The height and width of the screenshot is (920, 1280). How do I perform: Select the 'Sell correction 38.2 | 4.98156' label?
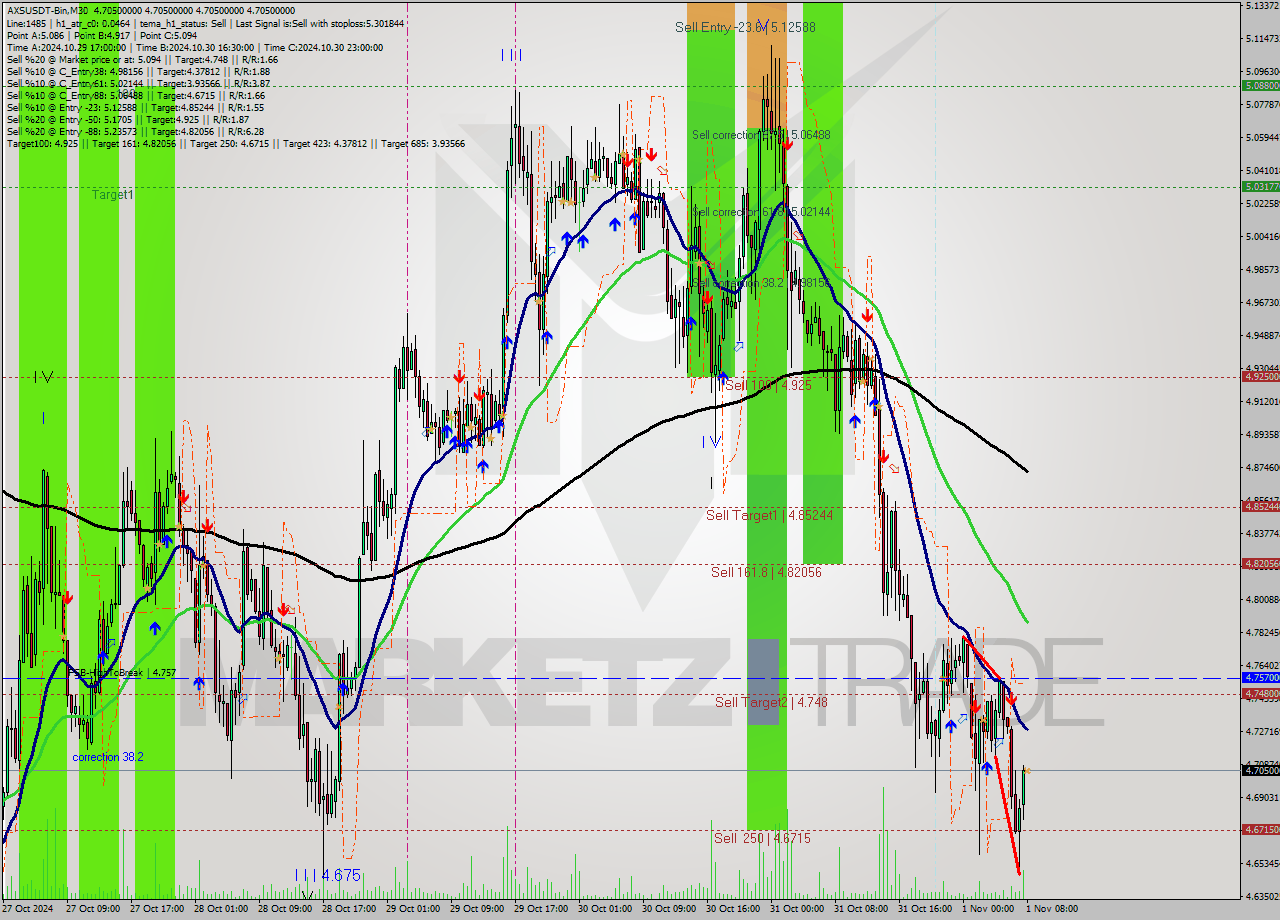[761, 283]
